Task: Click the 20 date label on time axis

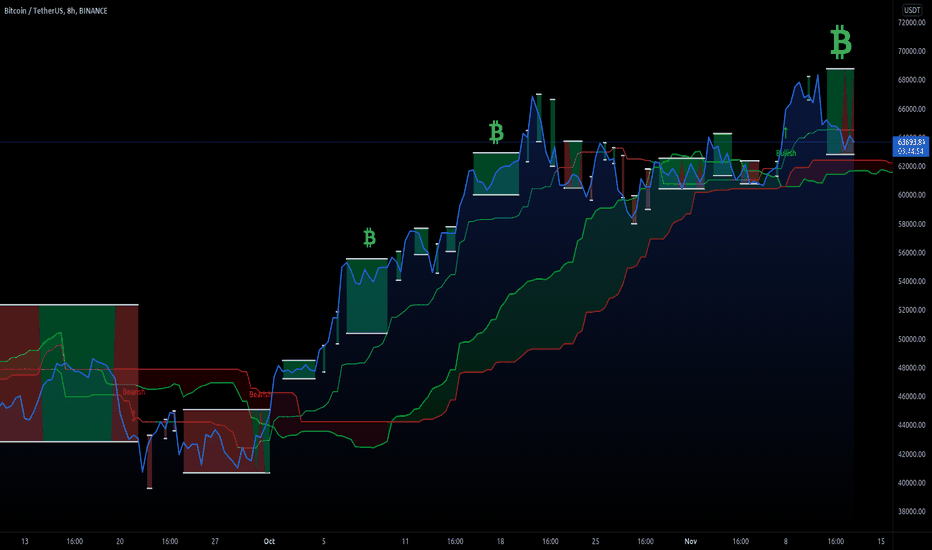Action: 119,541
